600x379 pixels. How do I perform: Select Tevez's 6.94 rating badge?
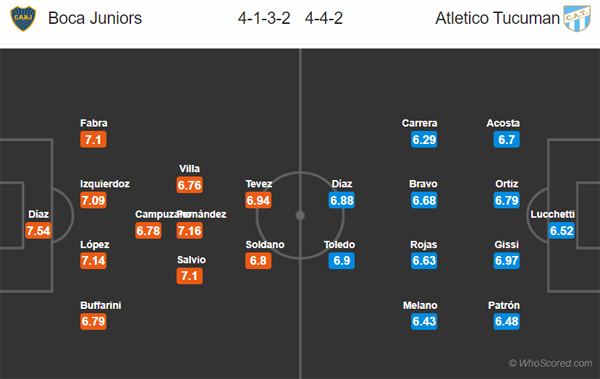point(258,200)
